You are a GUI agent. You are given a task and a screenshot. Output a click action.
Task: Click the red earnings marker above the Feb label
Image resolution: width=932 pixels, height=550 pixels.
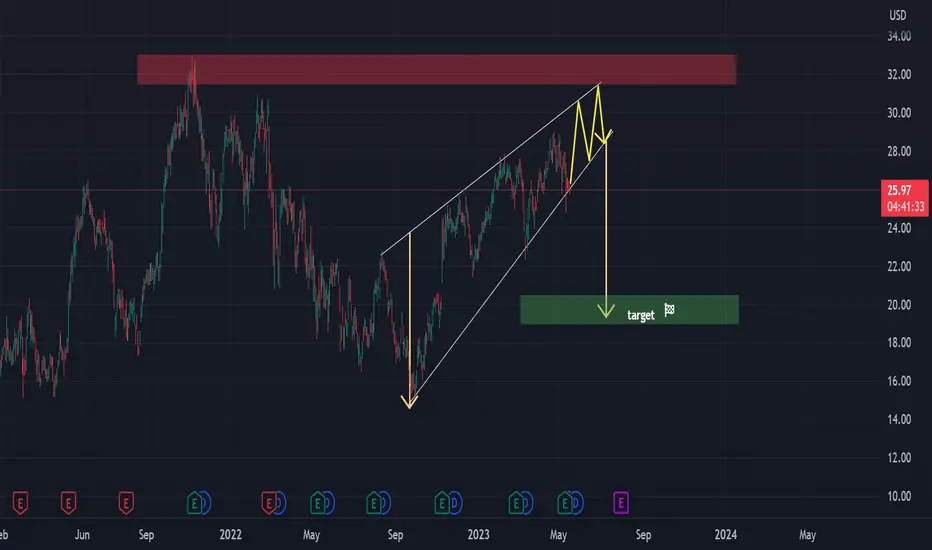(x=20, y=503)
